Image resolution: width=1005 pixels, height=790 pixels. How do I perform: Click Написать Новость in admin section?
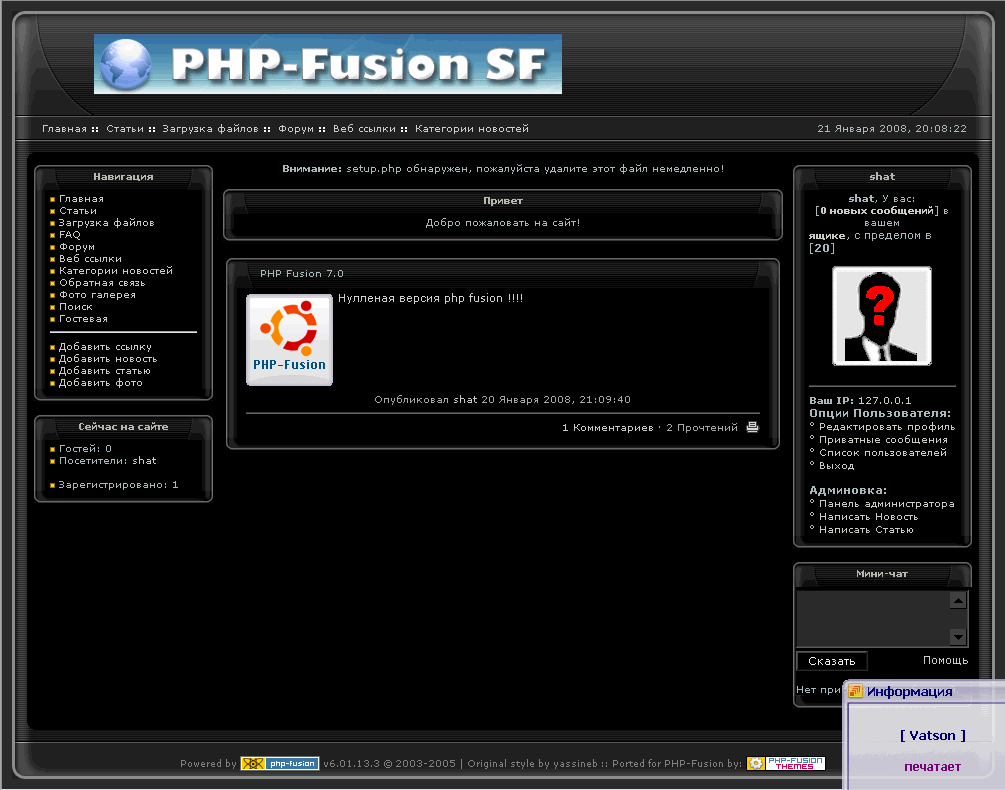point(868,516)
